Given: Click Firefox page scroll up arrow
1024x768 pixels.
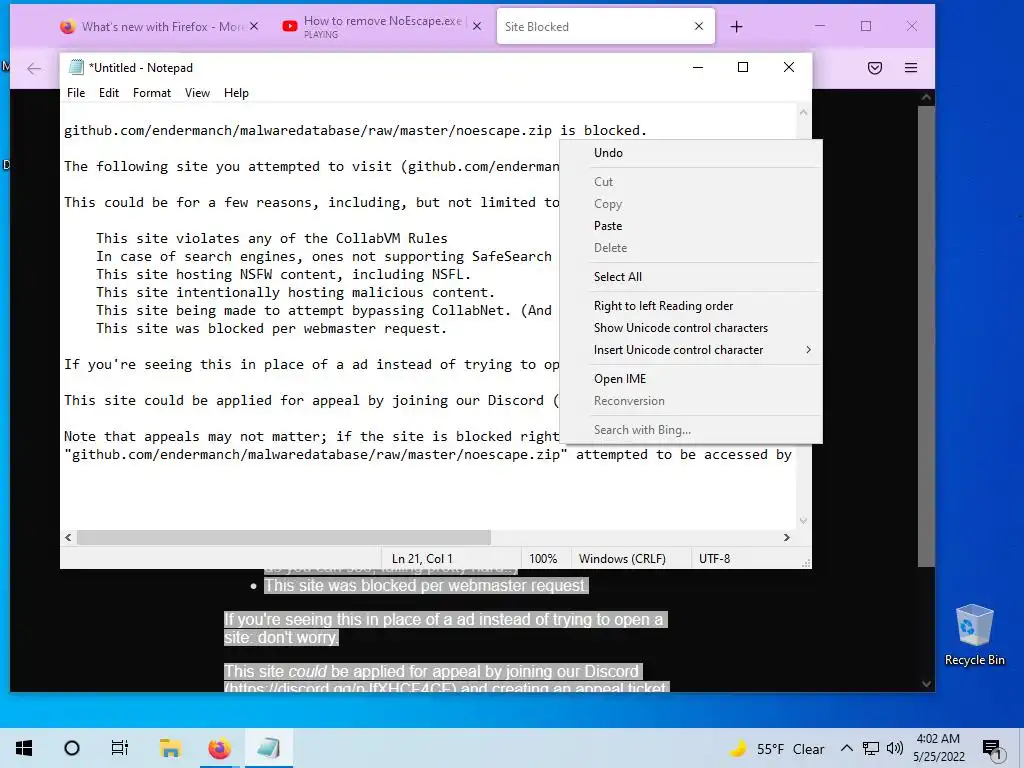Looking at the screenshot, I should tap(926, 97).
